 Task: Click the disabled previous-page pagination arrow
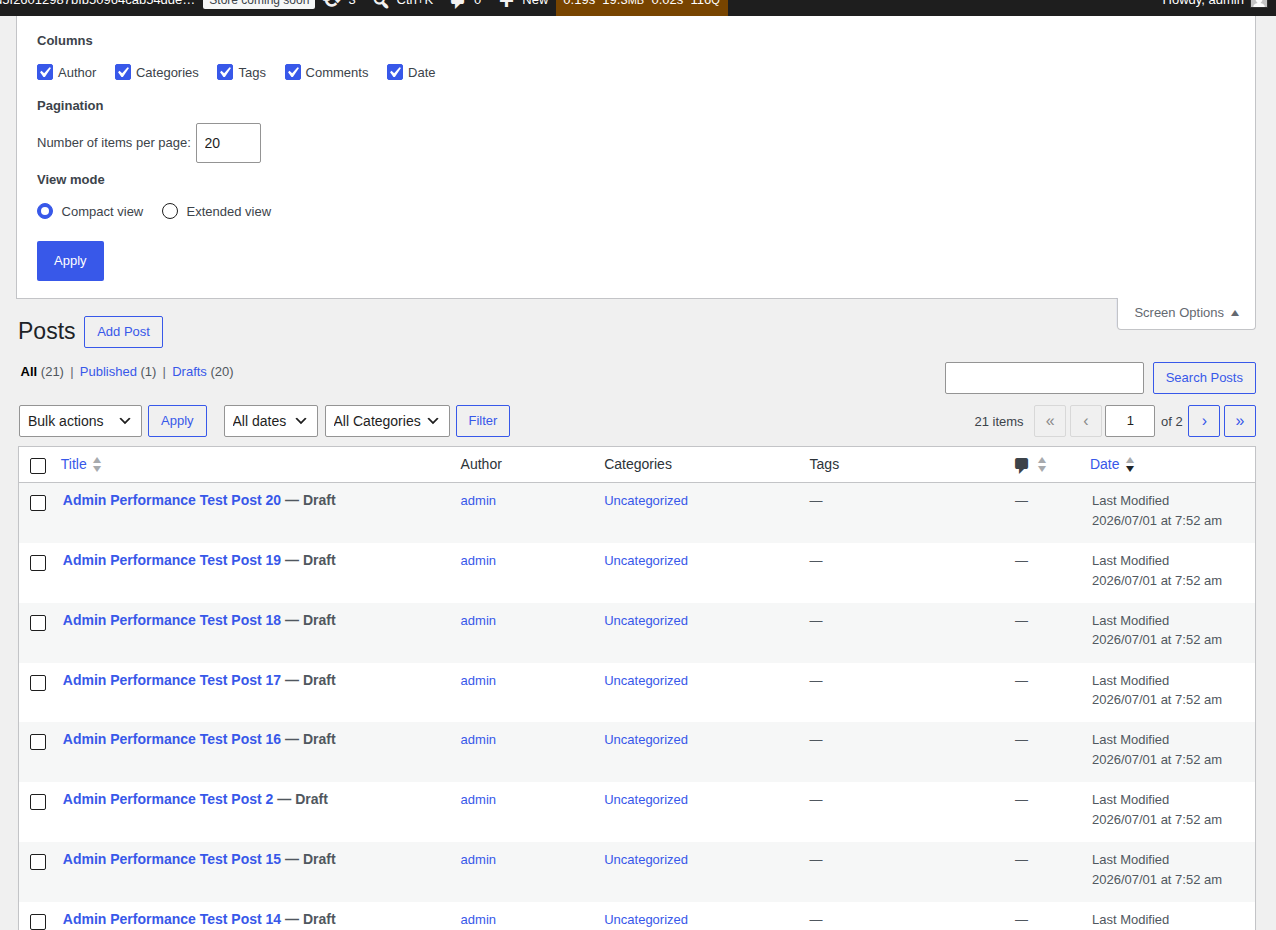click(1086, 421)
